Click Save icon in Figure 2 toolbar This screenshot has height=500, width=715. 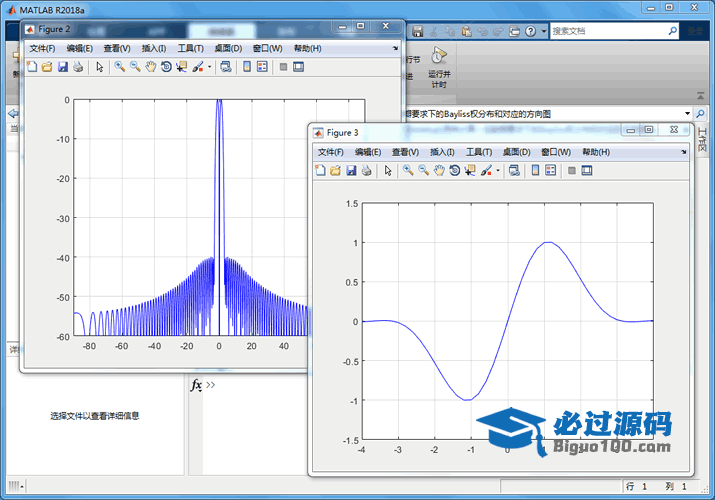pyautogui.click(x=62, y=67)
